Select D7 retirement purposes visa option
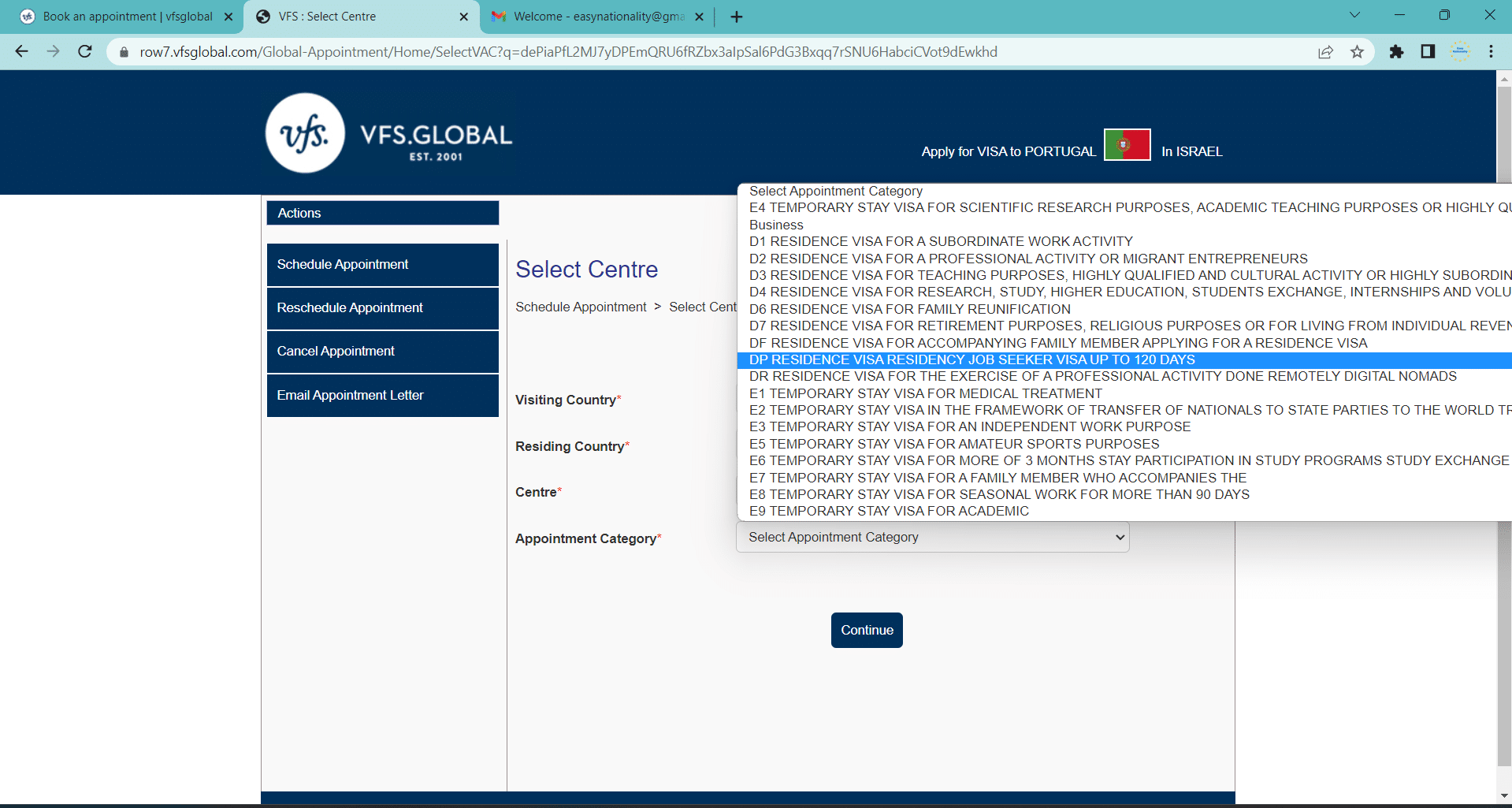This screenshot has height=808, width=1512. [1124, 326]
